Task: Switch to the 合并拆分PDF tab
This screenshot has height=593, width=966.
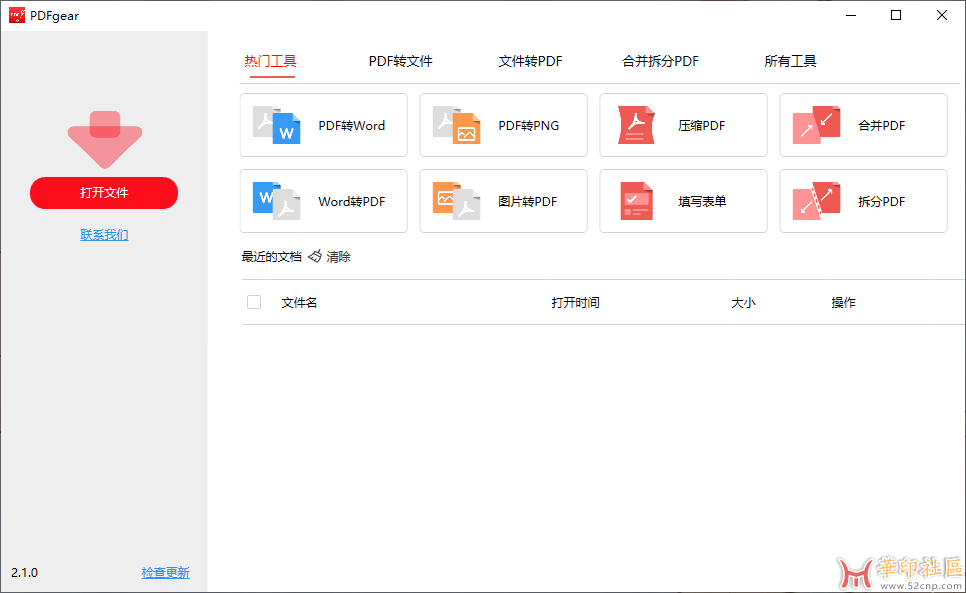Action: [660, 61]
